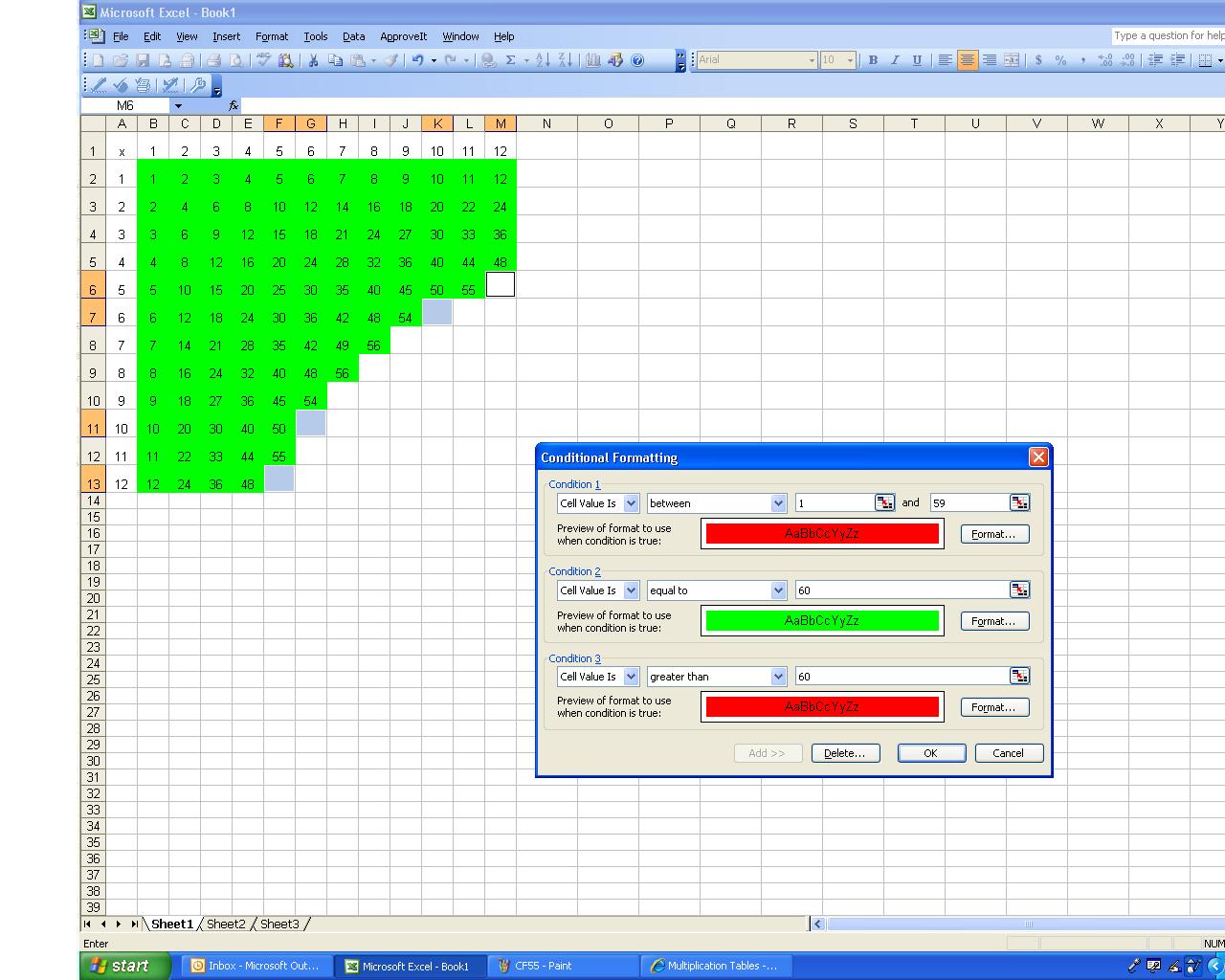This screenshot has width=1225, height=980.
Task: Apply Percent Style icon
Action: [1060, 60]
